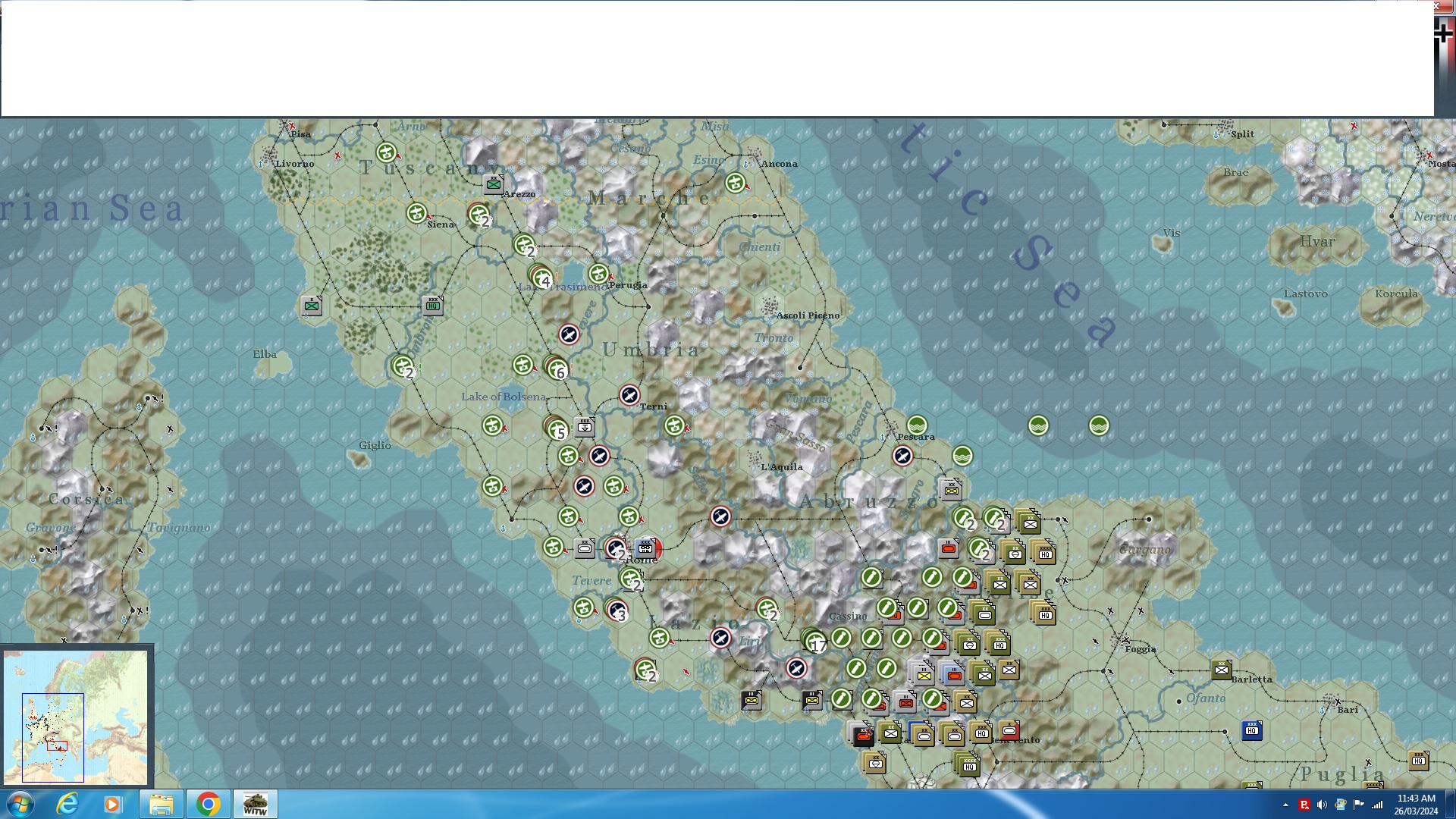Select the yellow infantry counter south of Pescara

pos(951,490)
